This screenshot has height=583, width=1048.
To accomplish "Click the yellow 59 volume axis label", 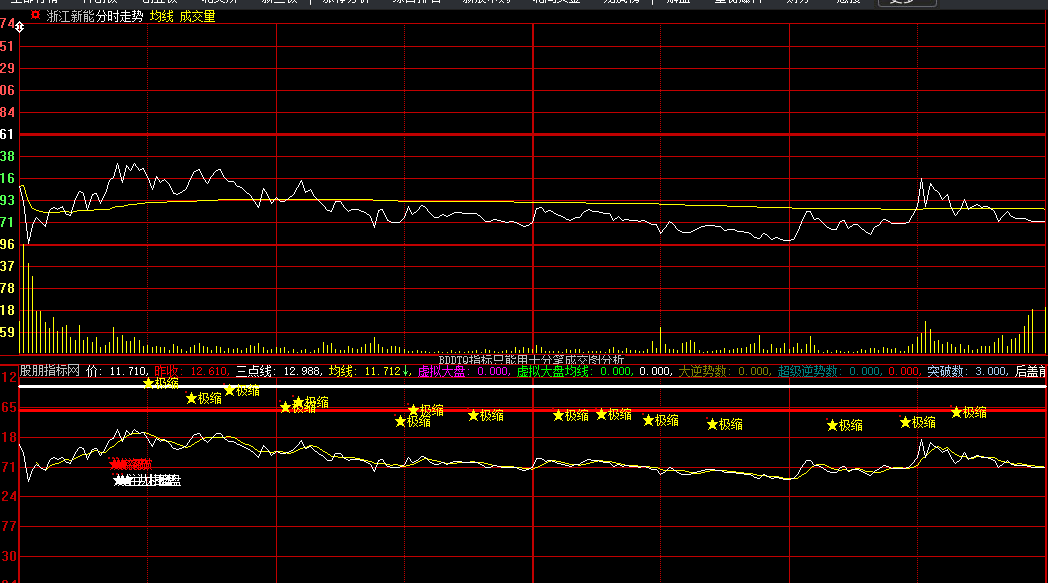I will [7, 332].
